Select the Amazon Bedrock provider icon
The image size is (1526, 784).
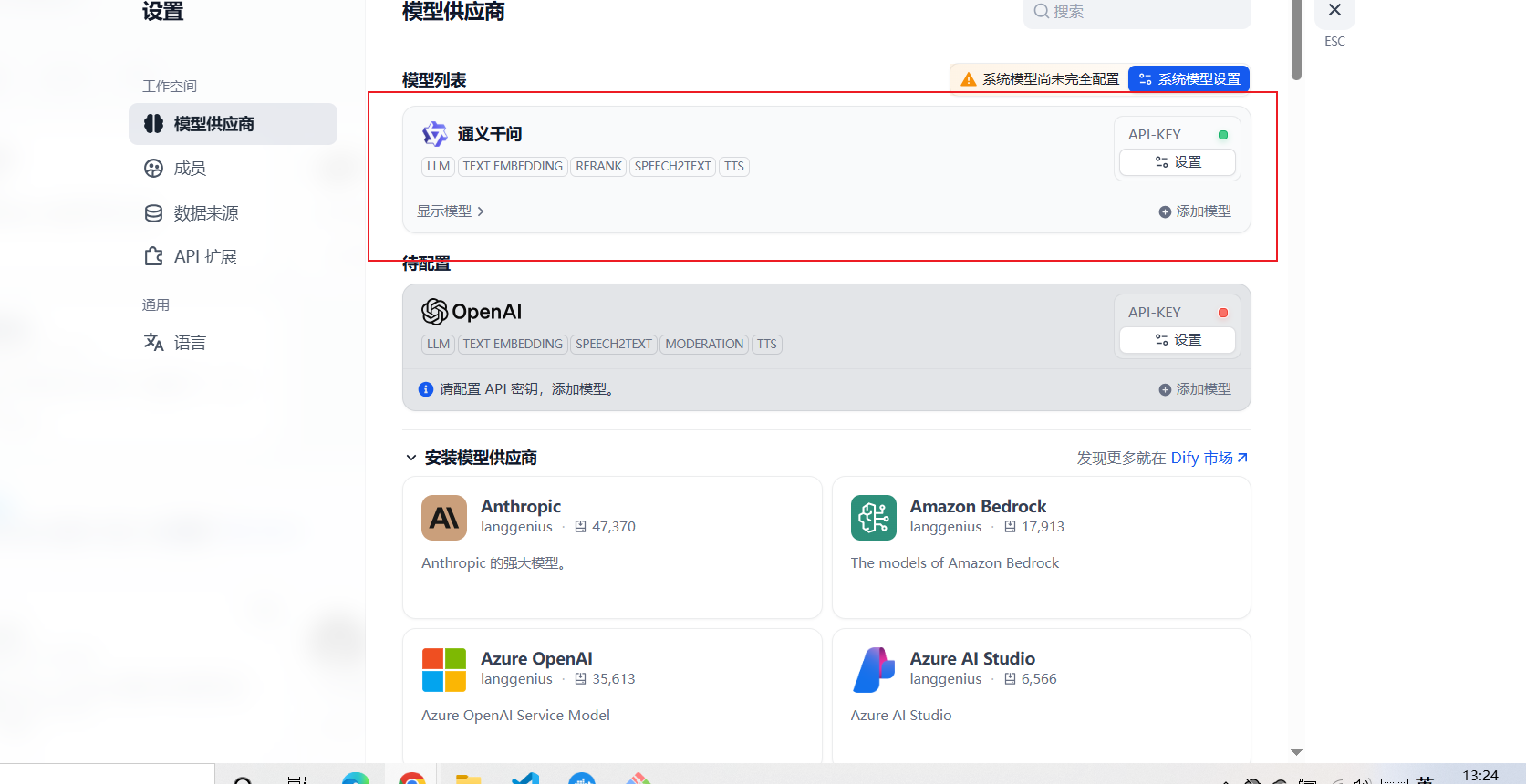pyautogui.click(x=873, y=518)
